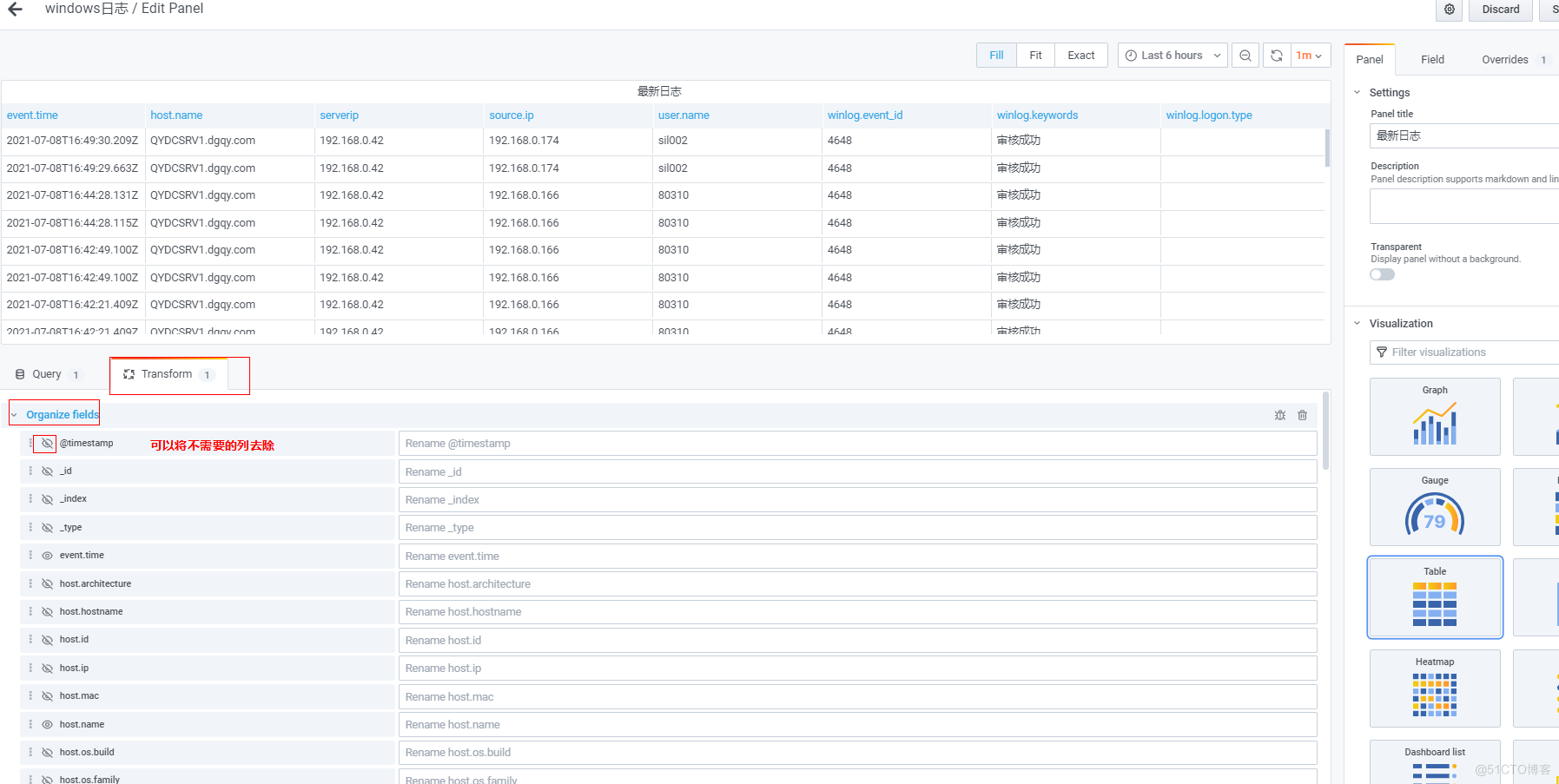Hide the host.name field

pos(47,724)
